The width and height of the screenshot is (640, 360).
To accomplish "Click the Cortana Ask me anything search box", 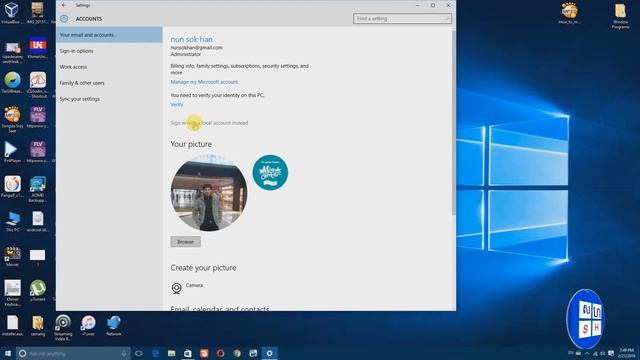I will (x=73, y=353).
